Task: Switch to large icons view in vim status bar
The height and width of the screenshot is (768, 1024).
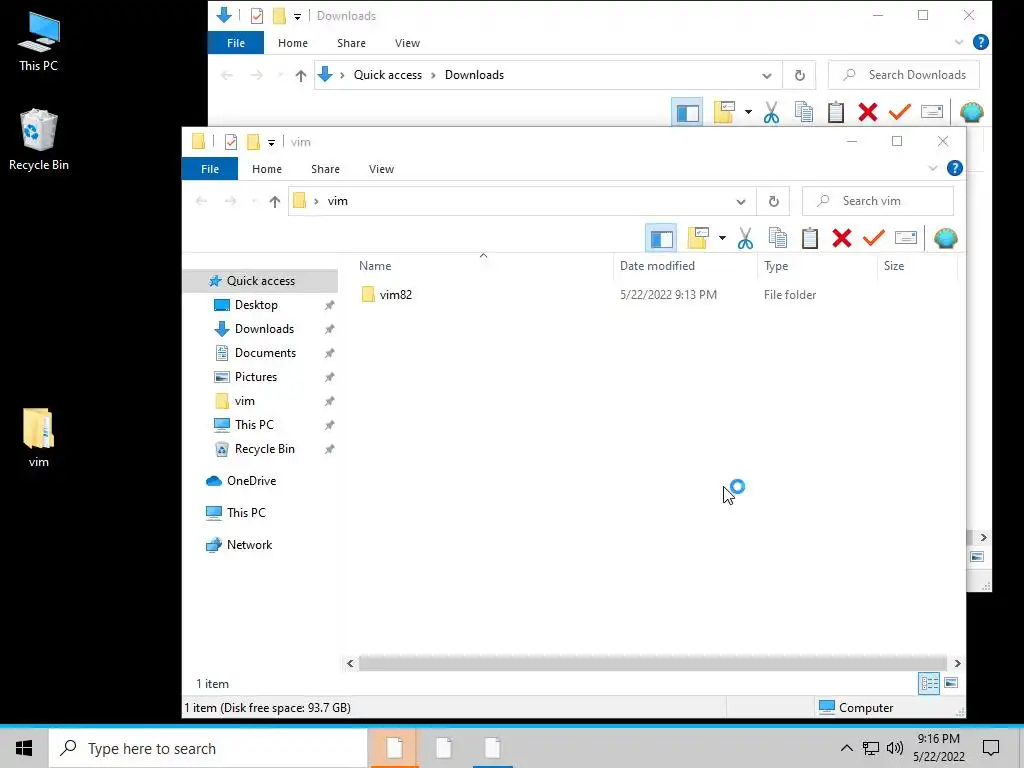Action: click(x=951, y=683)
